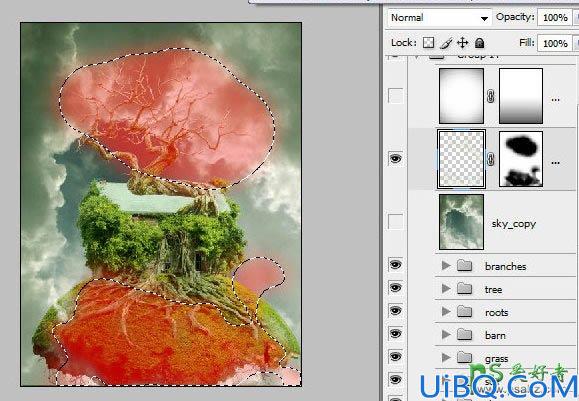Click the lock transparent pixels icon
The image size is (579, 401).
click(428, 43)
